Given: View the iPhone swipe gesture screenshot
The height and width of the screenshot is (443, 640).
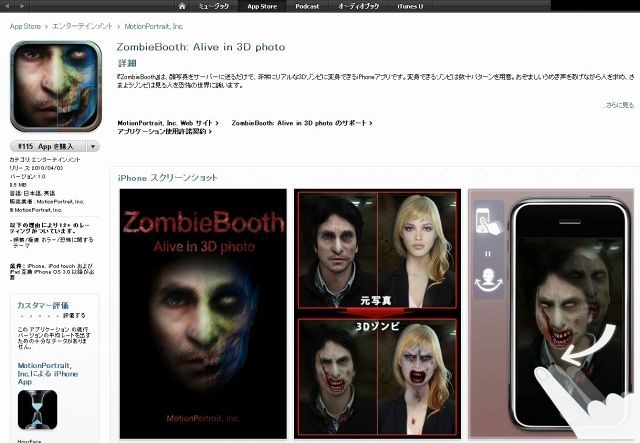Looking at the screenshot, I should (x=551, y=314).
